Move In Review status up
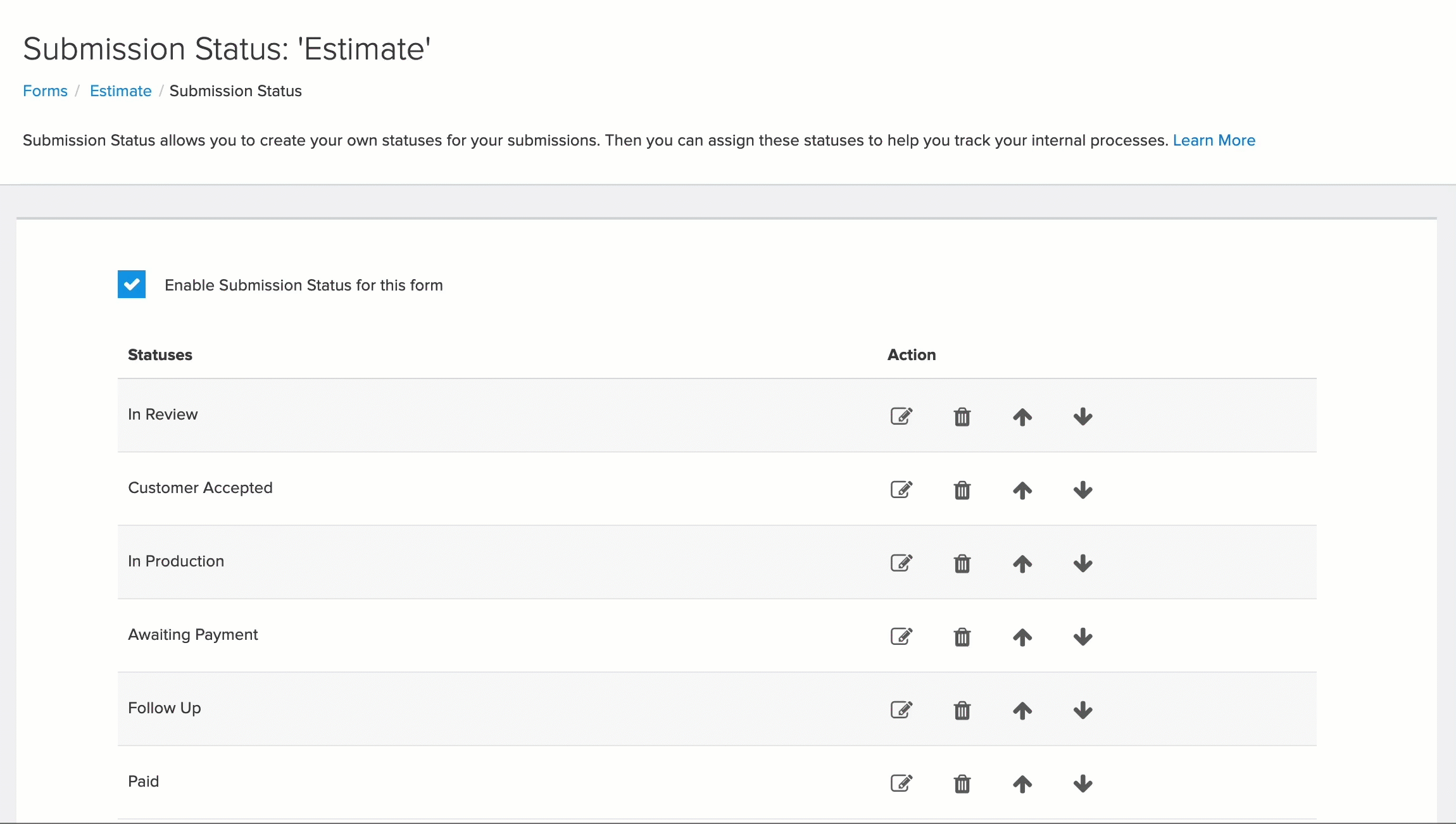This screenshot has width=1456, height=824. (x=1022, y=416)
